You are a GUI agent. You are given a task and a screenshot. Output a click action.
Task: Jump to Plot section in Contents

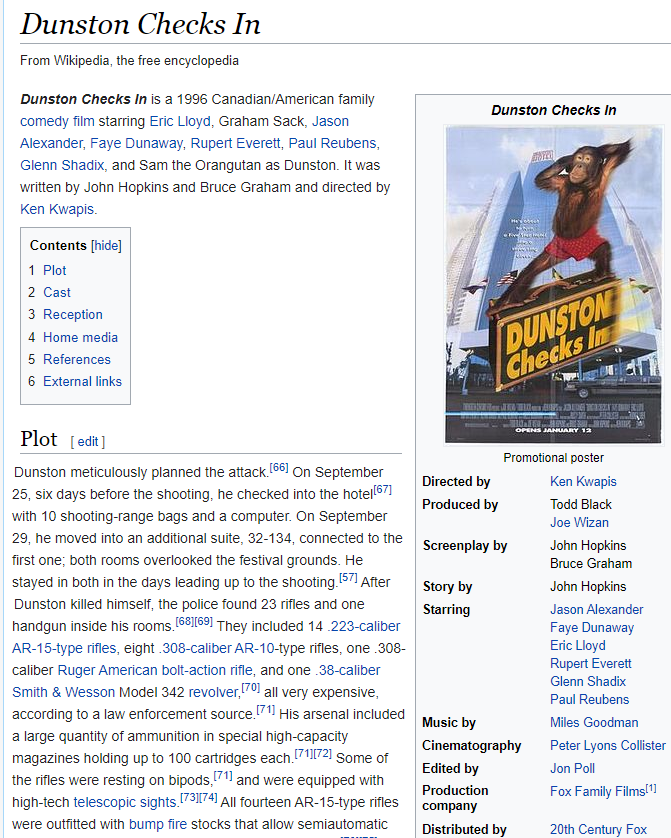tap(54, 270)
